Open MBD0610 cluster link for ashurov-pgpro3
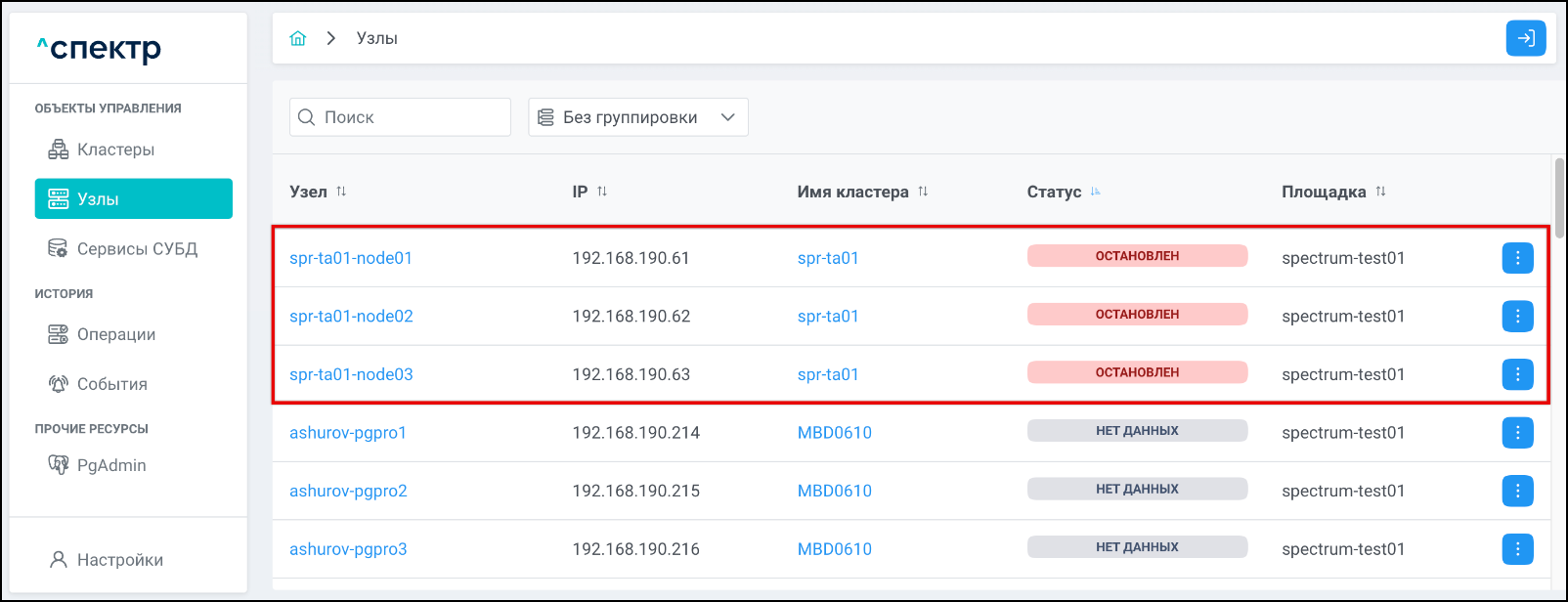1568x602 pixels. point(834,549)
